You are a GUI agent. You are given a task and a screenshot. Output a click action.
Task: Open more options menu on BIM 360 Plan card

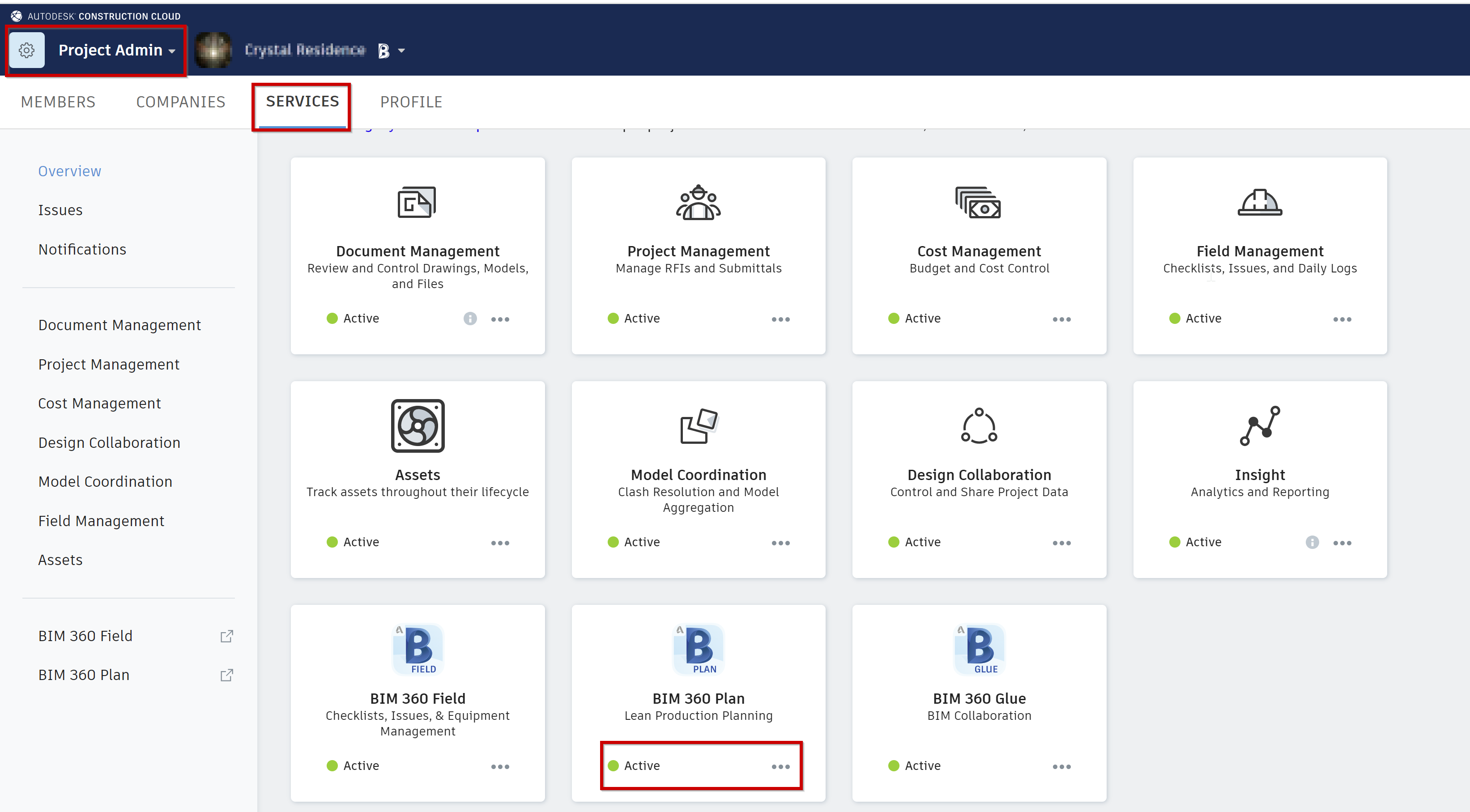[781, 766]
